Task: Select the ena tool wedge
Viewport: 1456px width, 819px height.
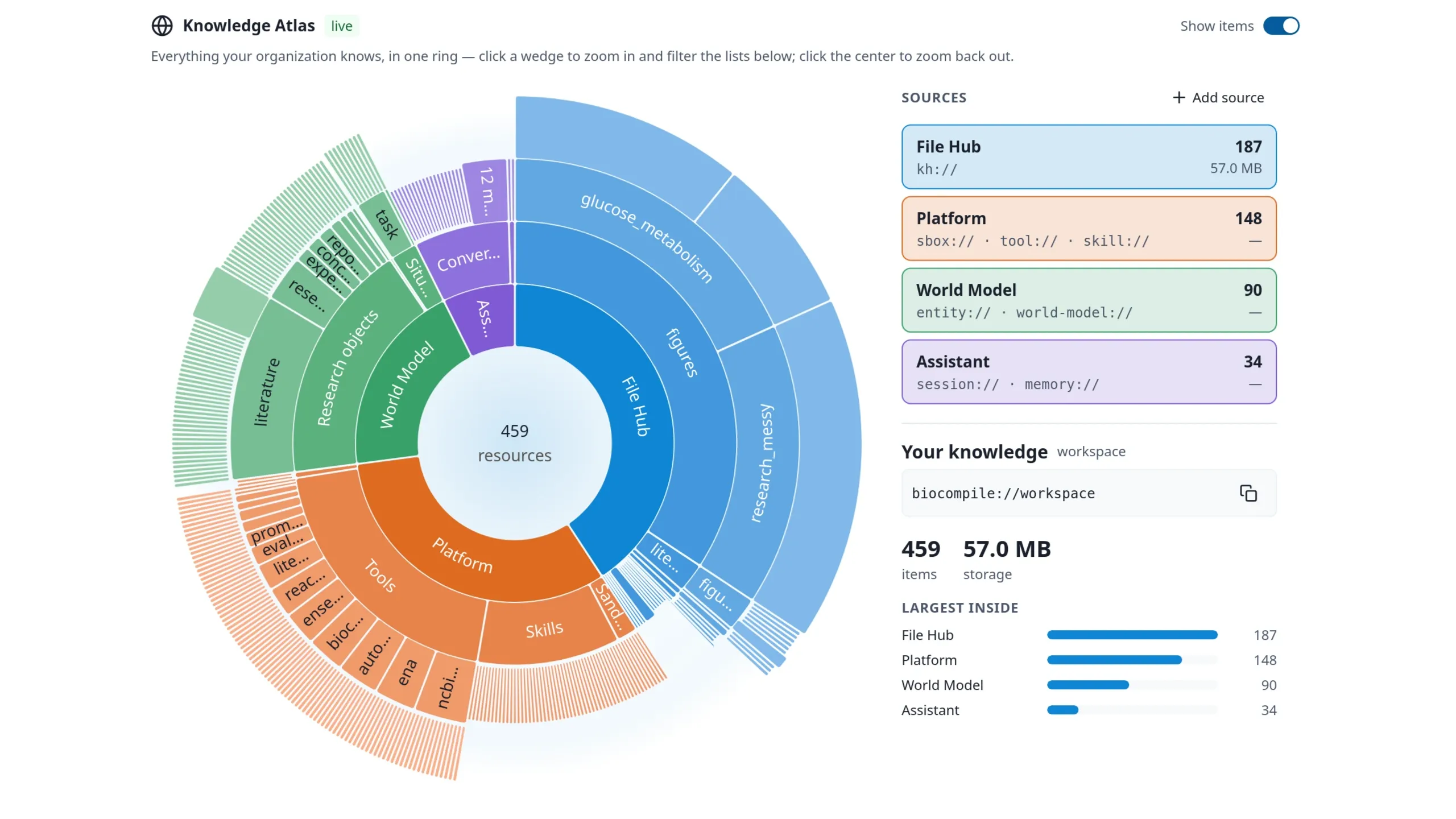Action: (x=407, y=672)
